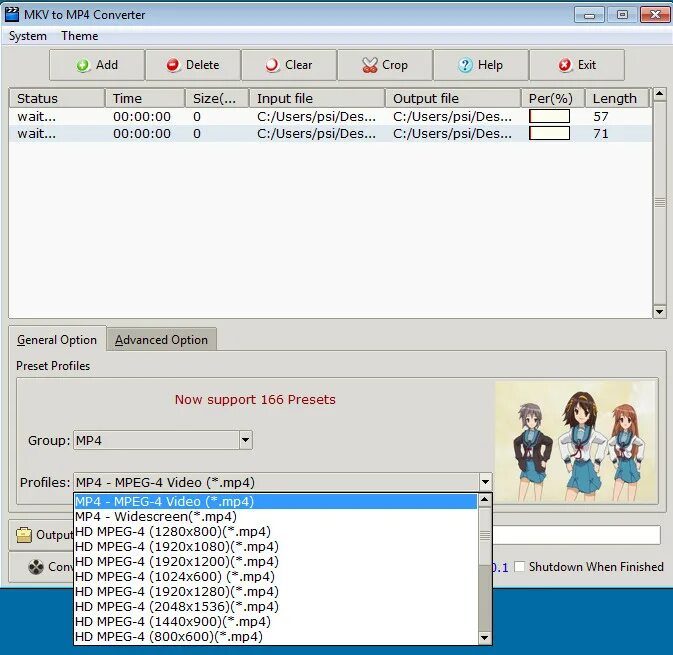Screen dimensions: 673x655
Task: Click the profiles list scrollbar thumb
Action: pyautogui.click(x=485, y=535)
